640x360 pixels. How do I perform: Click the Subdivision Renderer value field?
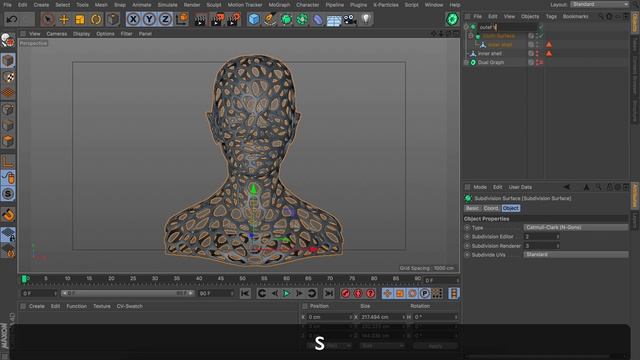pyautogui.click(x=542, y=246)
